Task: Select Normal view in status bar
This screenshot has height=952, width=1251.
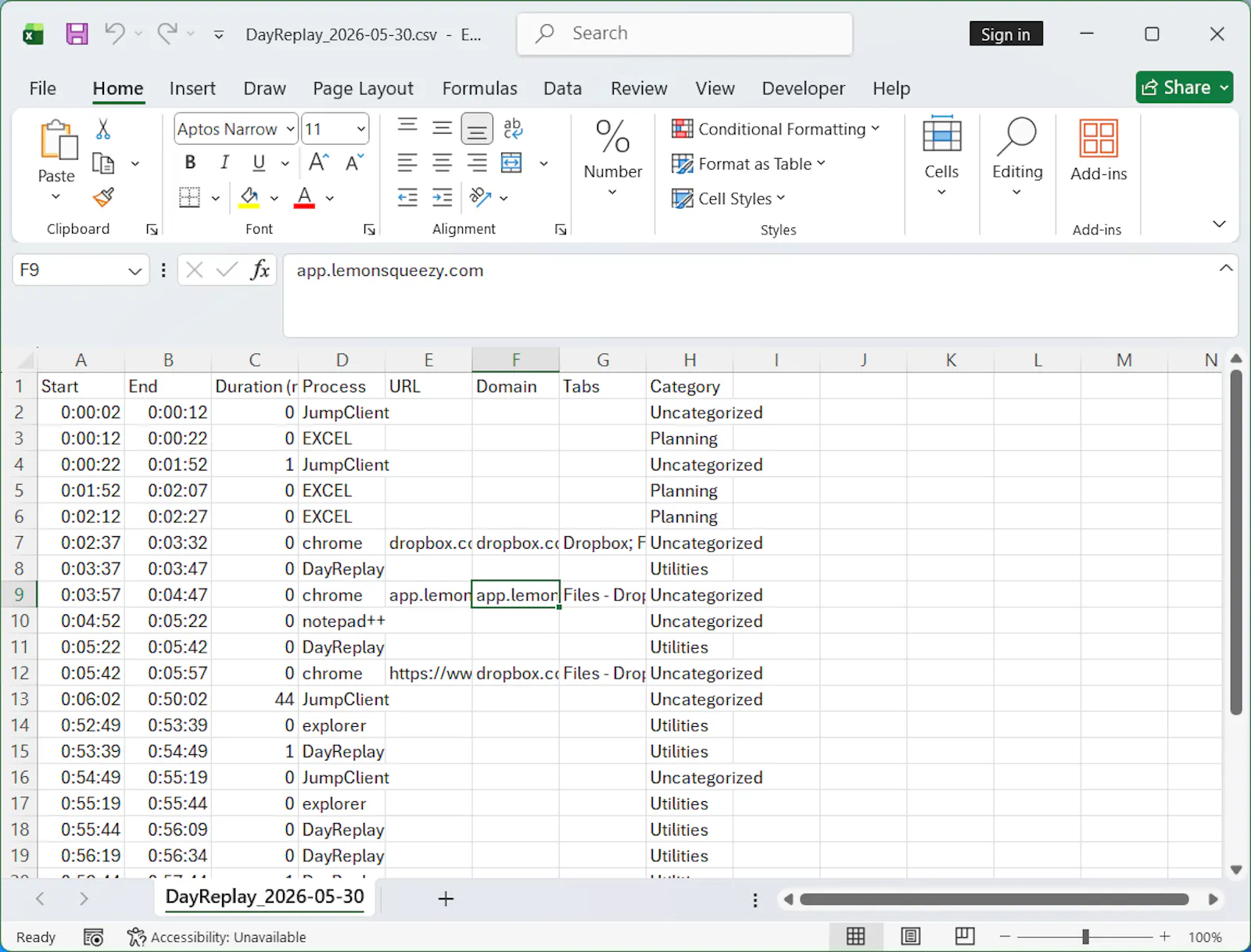Action: click(x=856, y=936)
